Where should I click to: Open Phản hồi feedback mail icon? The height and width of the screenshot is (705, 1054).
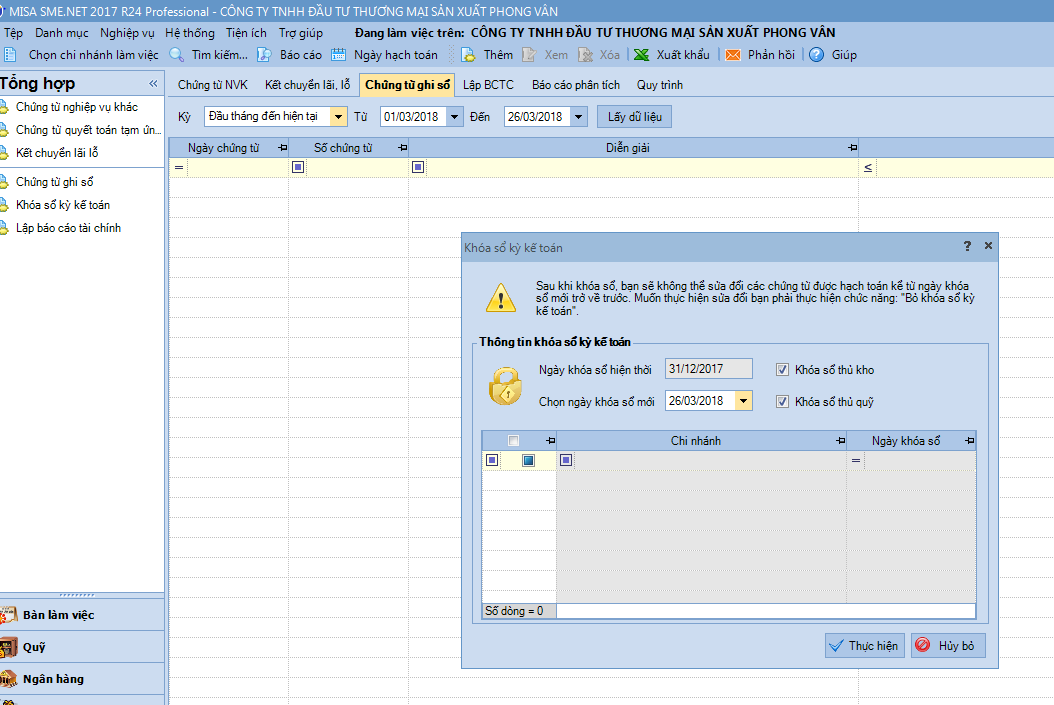[733, 55]
